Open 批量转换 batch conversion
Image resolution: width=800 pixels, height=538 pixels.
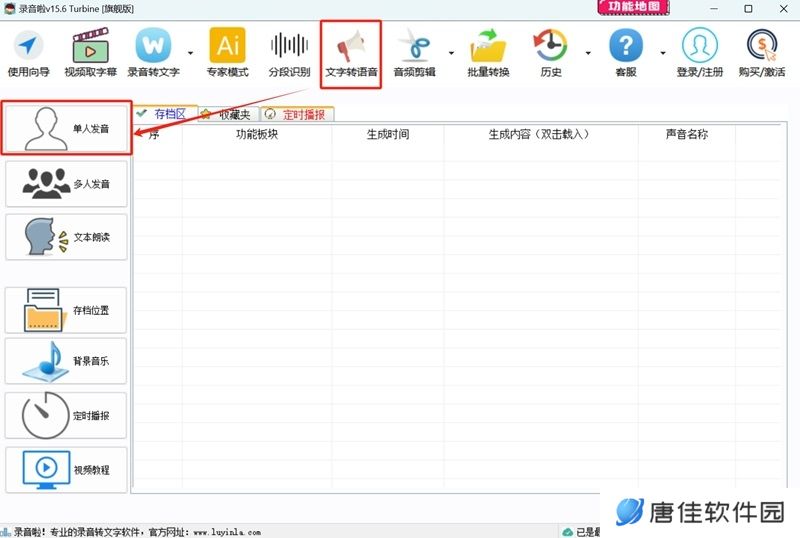488,53
